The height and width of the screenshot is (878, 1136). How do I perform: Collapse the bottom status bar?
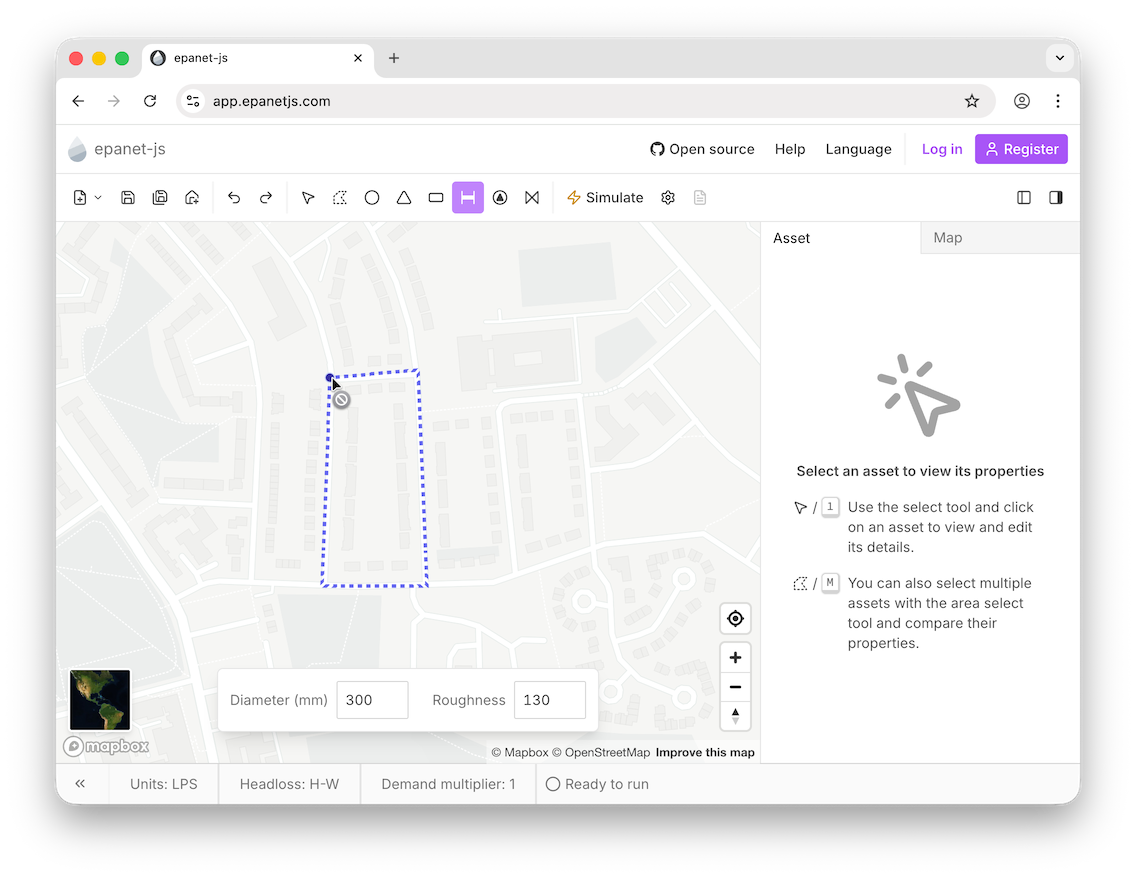tap(80, 783)
